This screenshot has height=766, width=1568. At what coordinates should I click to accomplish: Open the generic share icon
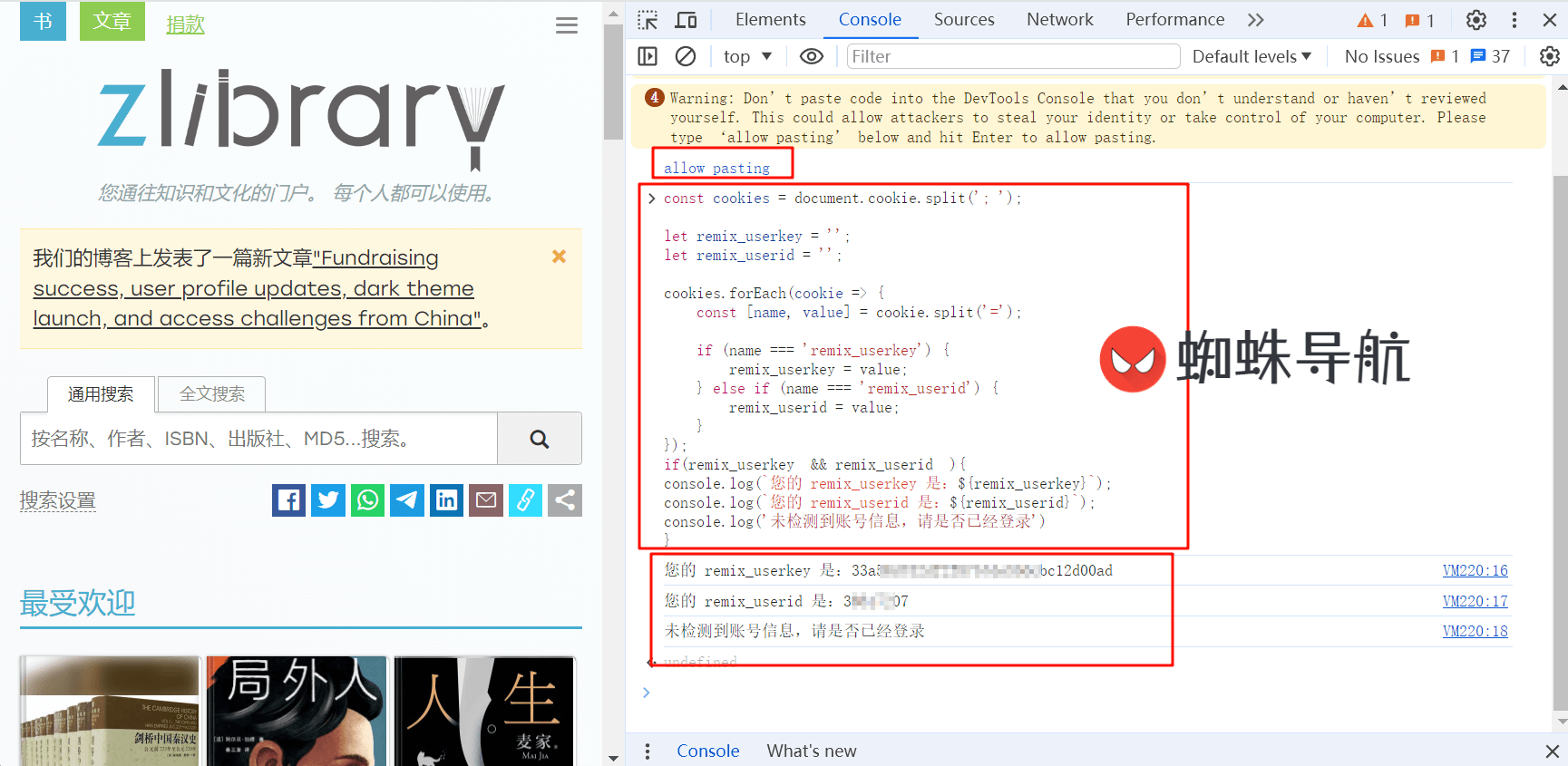pos(565,500)
